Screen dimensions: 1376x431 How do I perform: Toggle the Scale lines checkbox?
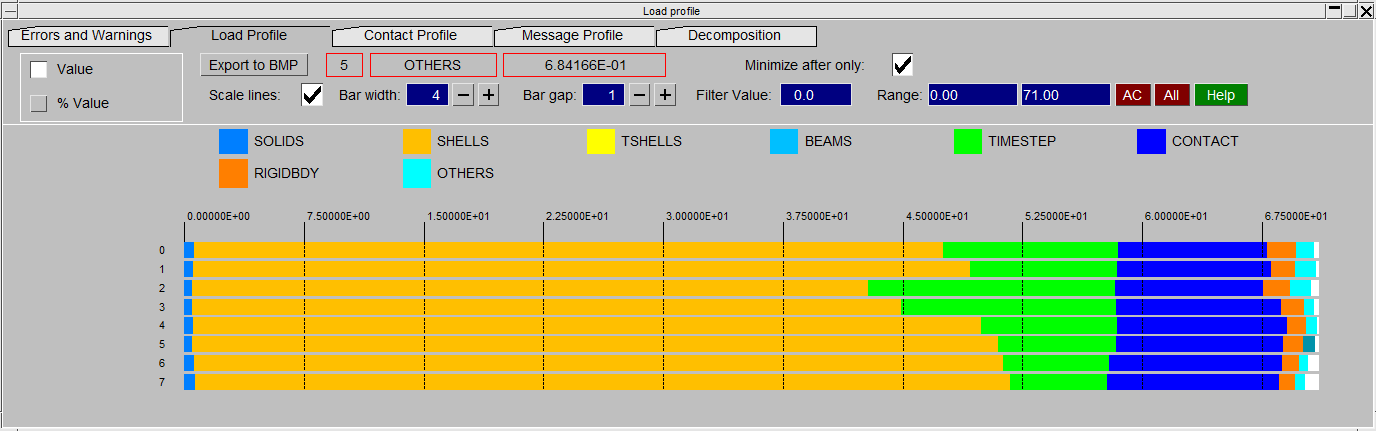pos(312,95)
